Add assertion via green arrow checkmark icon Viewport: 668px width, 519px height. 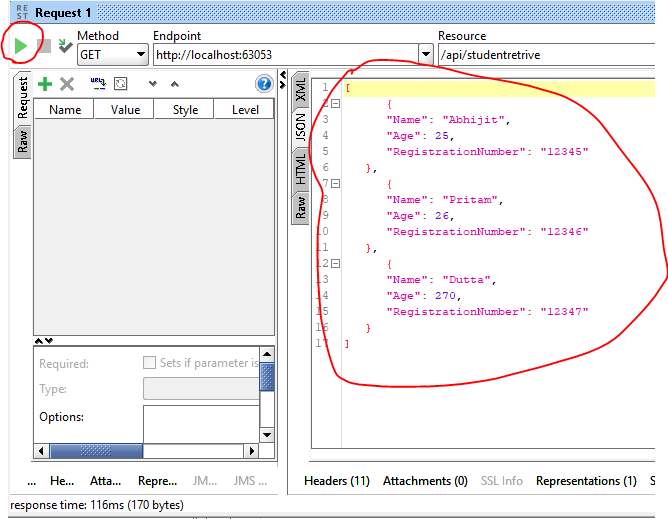(x=65, y=46)
